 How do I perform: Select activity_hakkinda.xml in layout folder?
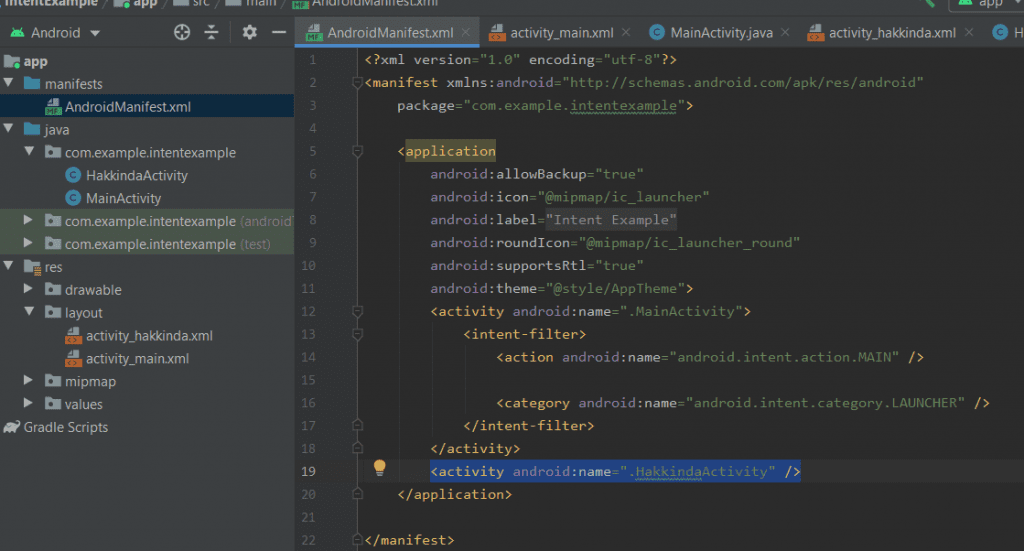149,336
